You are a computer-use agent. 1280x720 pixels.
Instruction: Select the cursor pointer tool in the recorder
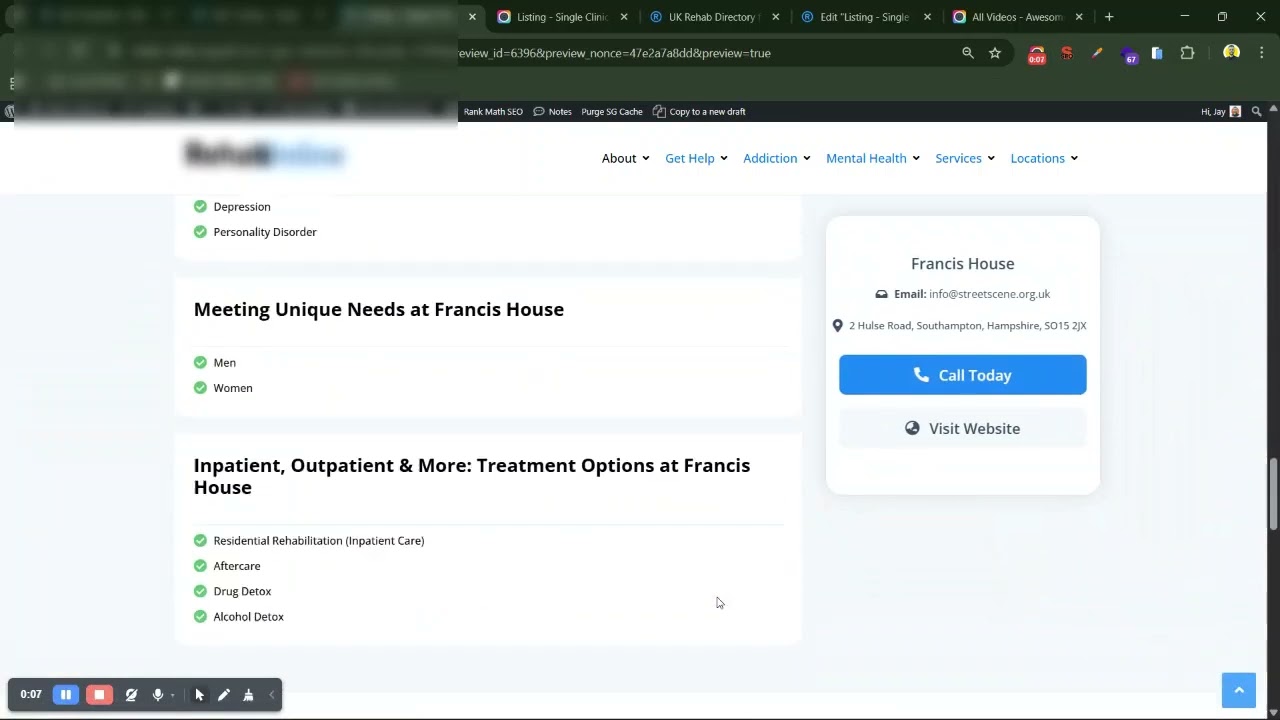(x=199, y=695)
